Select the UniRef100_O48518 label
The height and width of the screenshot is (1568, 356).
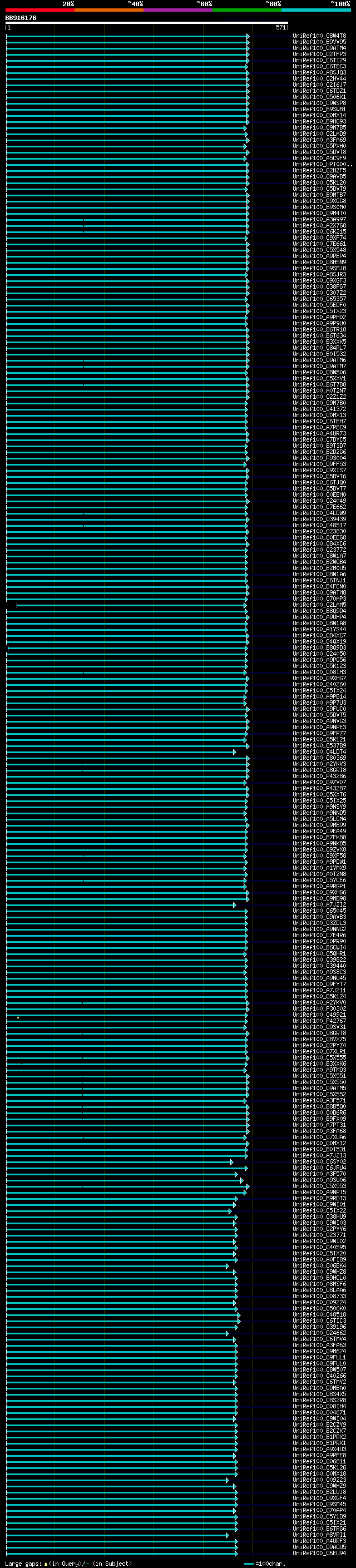click(319, 1314)
